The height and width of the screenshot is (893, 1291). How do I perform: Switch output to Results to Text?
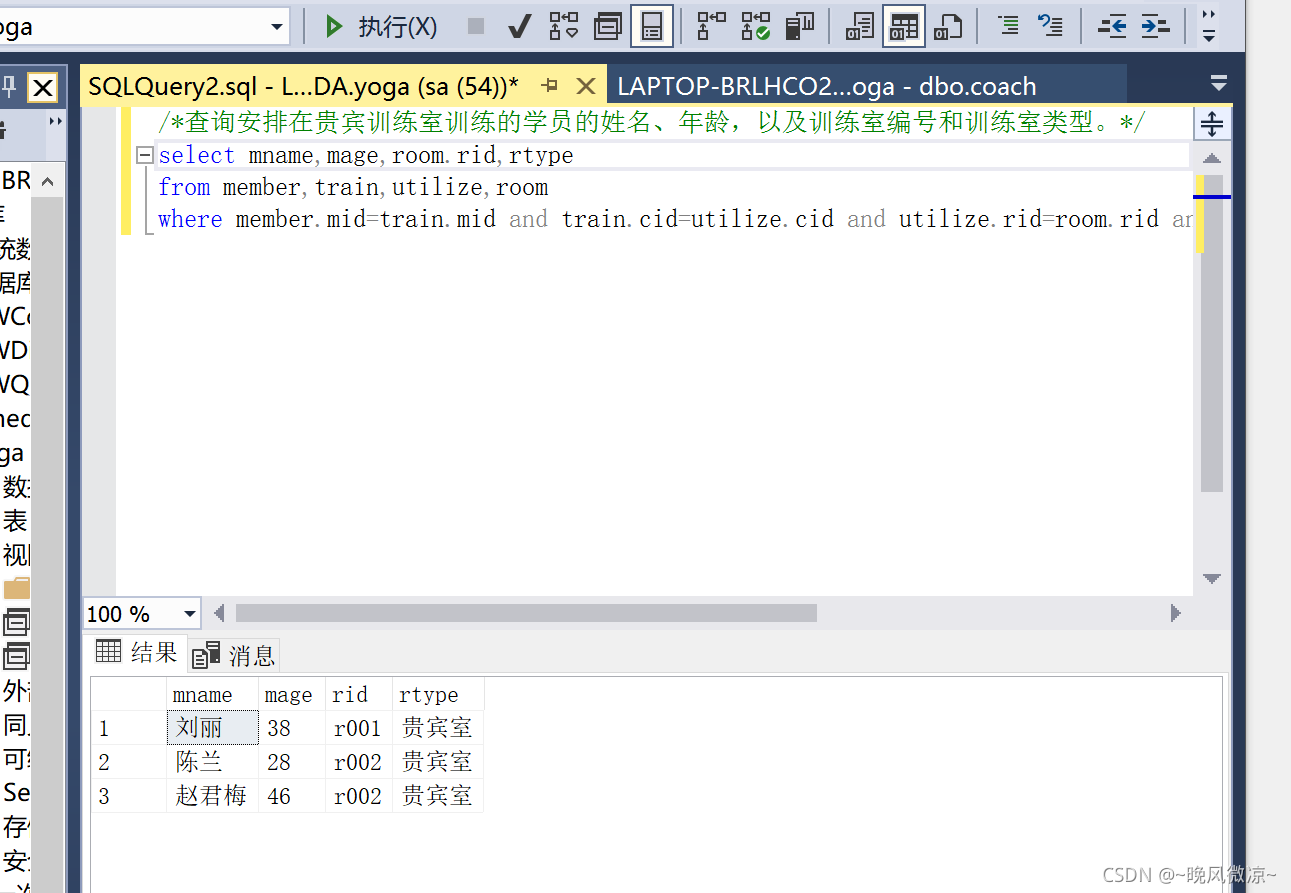[x=859, y=27]
